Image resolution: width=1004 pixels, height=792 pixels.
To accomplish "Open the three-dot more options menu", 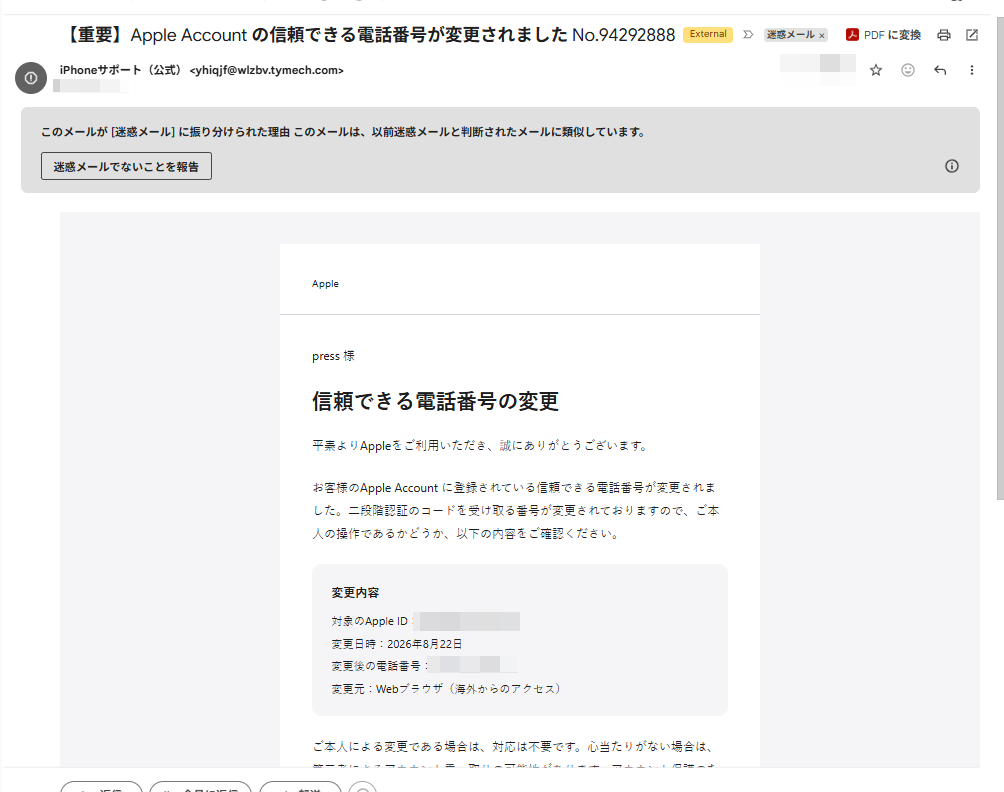I will [972, 70].
